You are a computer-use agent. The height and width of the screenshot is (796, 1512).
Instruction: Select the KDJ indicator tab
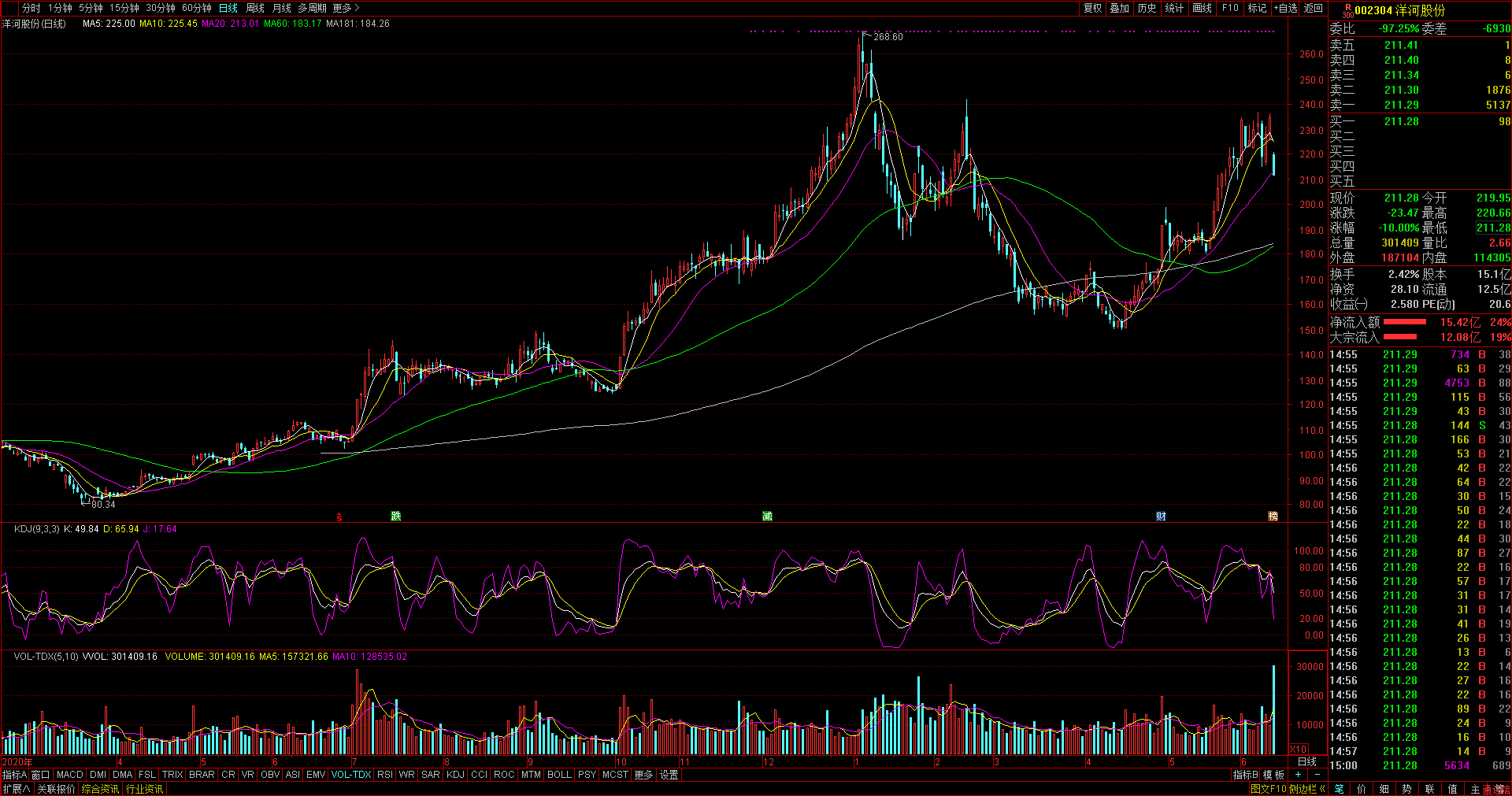(455, 775)
